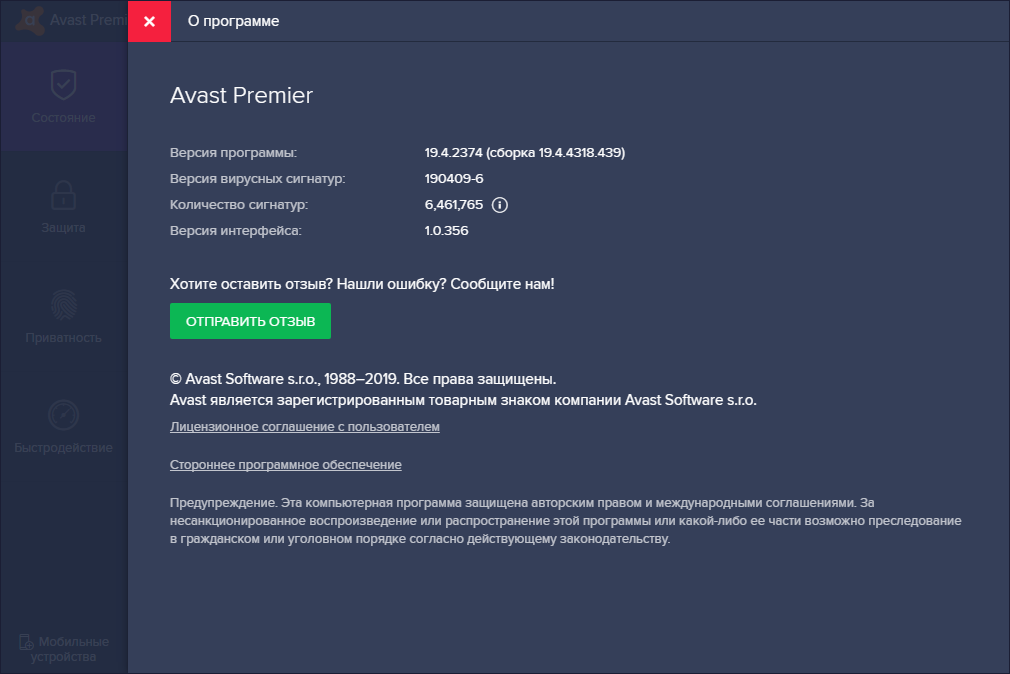Select the fingerprint icon for Приватность
1010x674 pixels.
(63, 305)
